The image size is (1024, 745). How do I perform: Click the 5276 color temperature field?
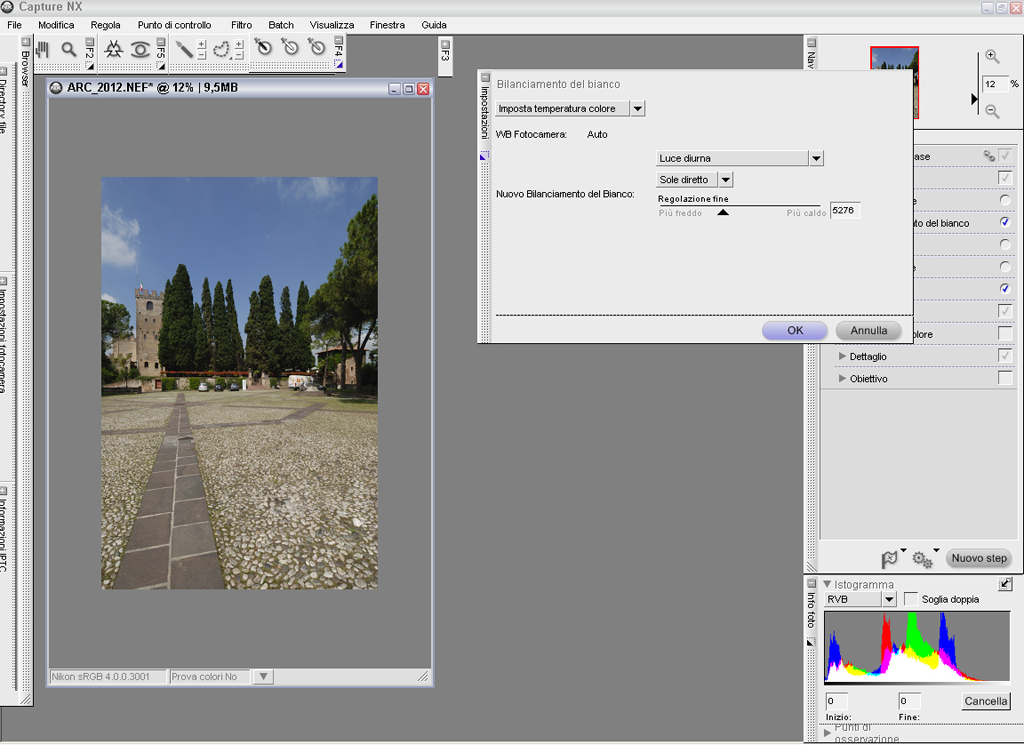[845, 210]
